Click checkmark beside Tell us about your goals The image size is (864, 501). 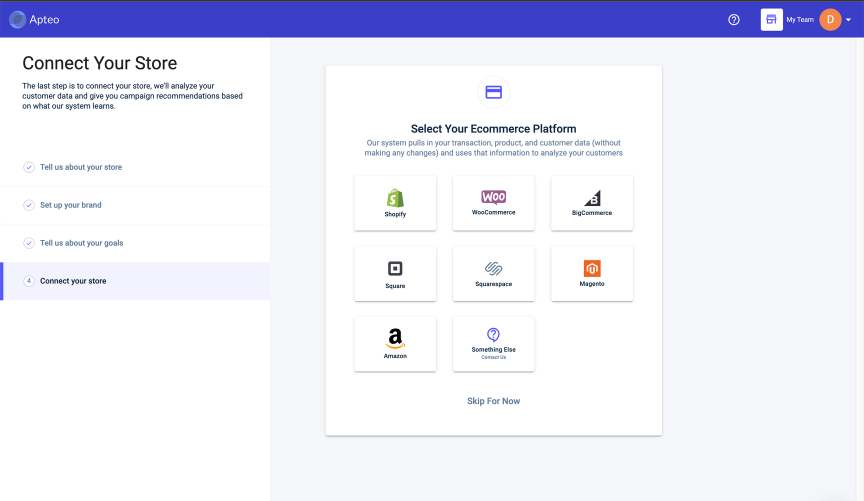tap(29, 243)
